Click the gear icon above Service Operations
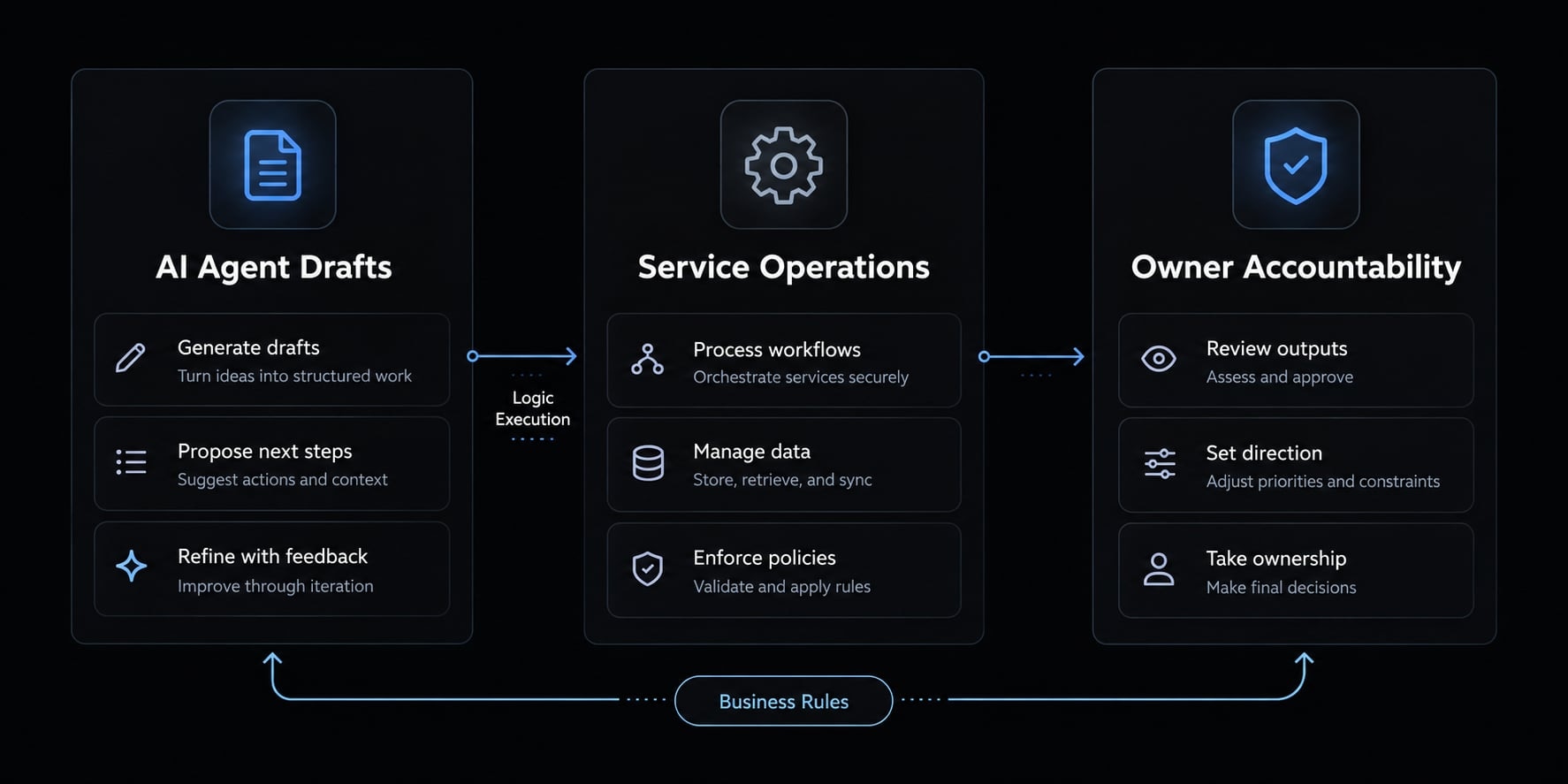1568x784 pixels. 783,165
